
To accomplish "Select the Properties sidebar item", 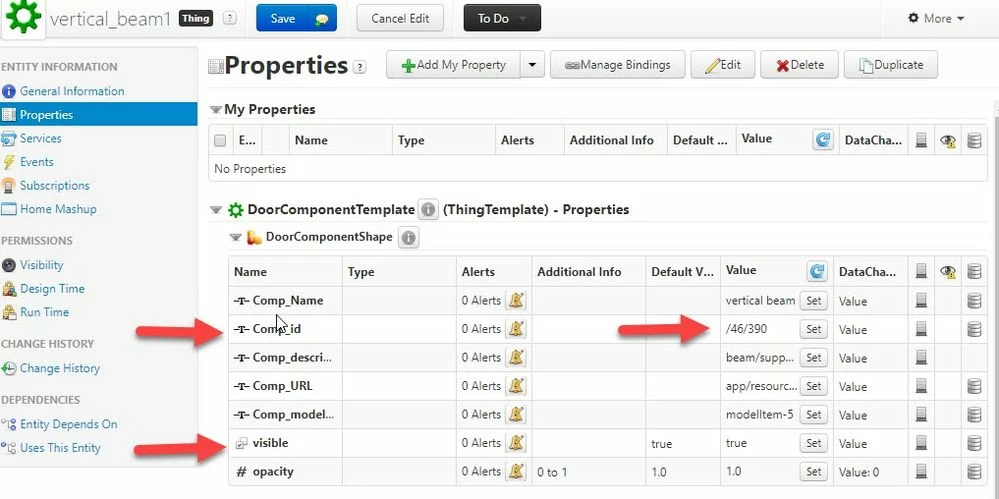I will click(x=99, y=115).
